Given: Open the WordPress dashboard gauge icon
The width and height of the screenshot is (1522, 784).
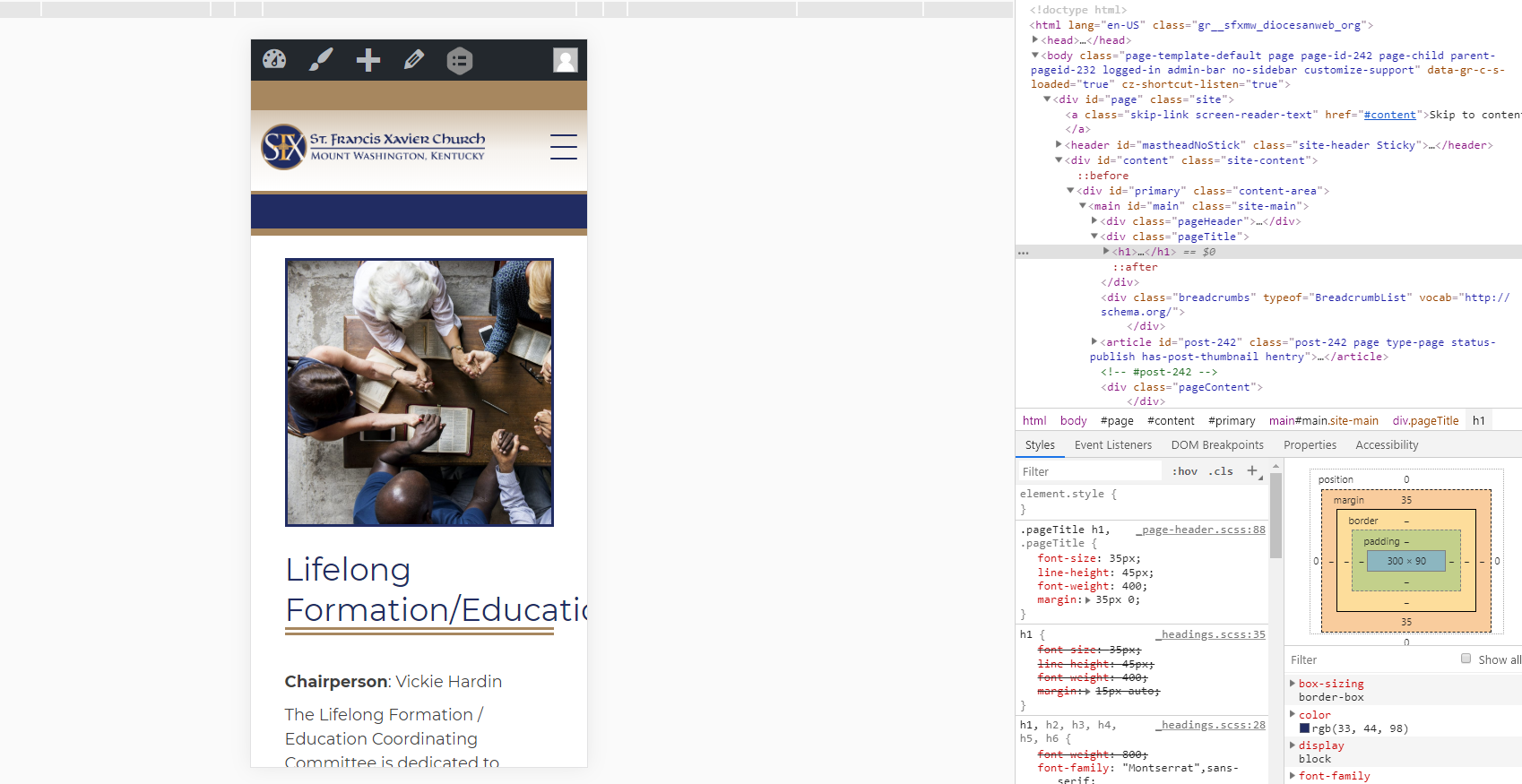Looking at the screenshot, I should [274, 60].
